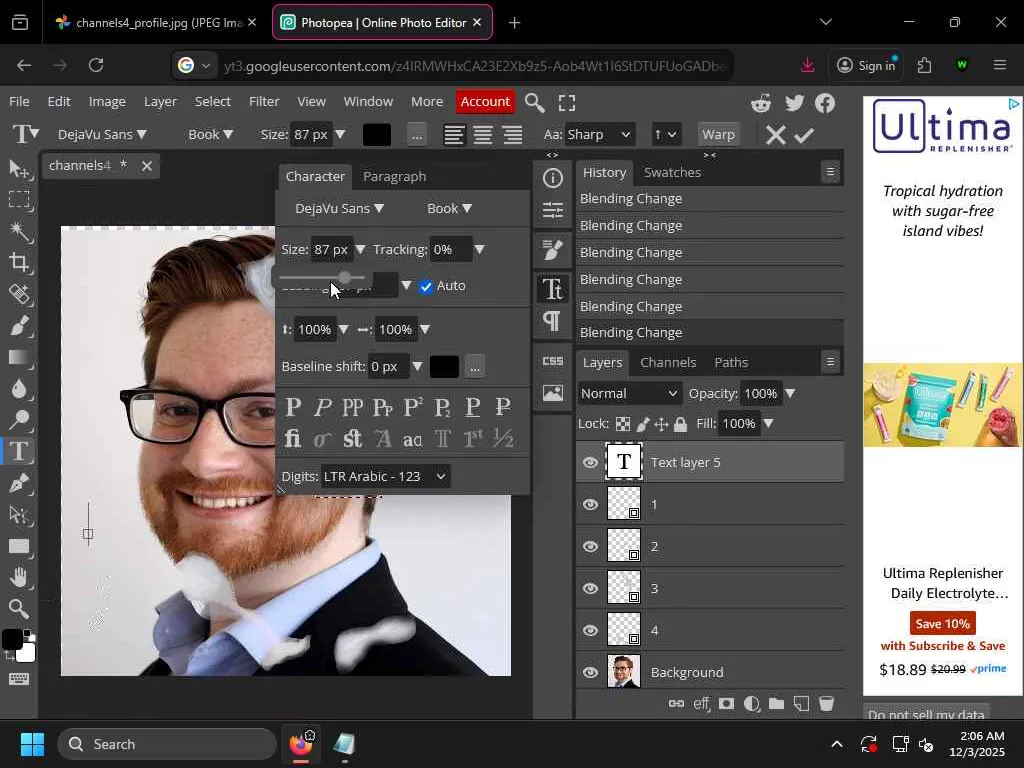Pick the Zoom tool in toolbar

pyautogui.click(x=19, y=609)
